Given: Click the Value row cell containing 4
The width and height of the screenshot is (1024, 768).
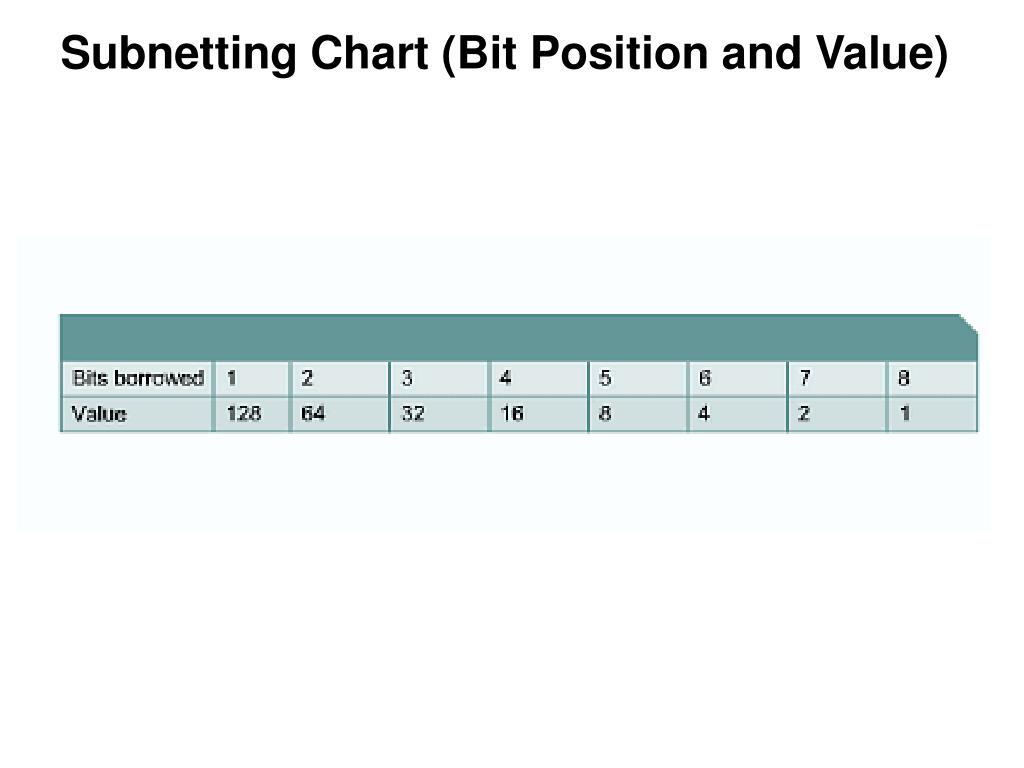Looking at the screenshot, I should [x=738, y=414].
